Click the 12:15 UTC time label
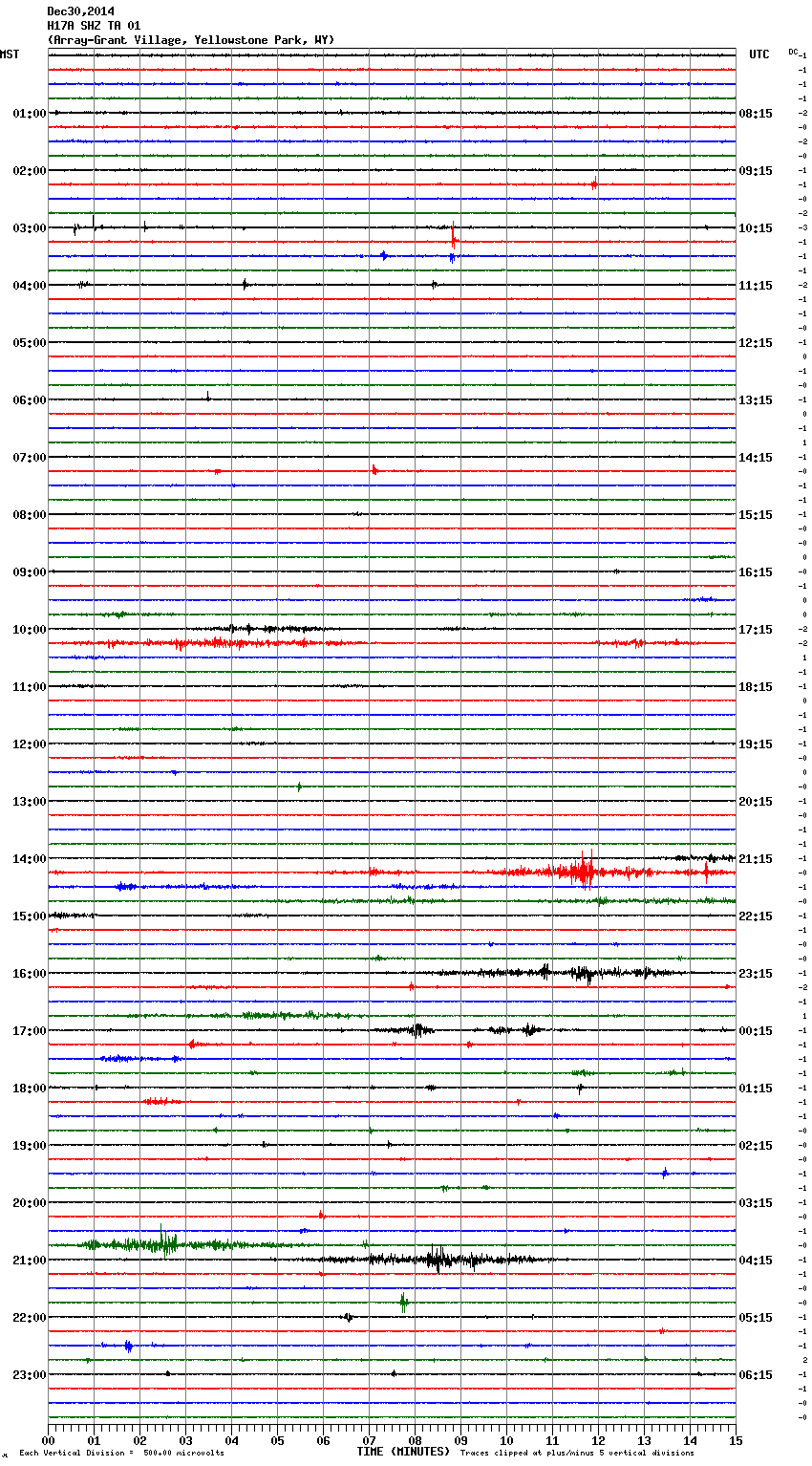Image resolution: width=812 pixels, height=1466 pixels. point(756,343)
